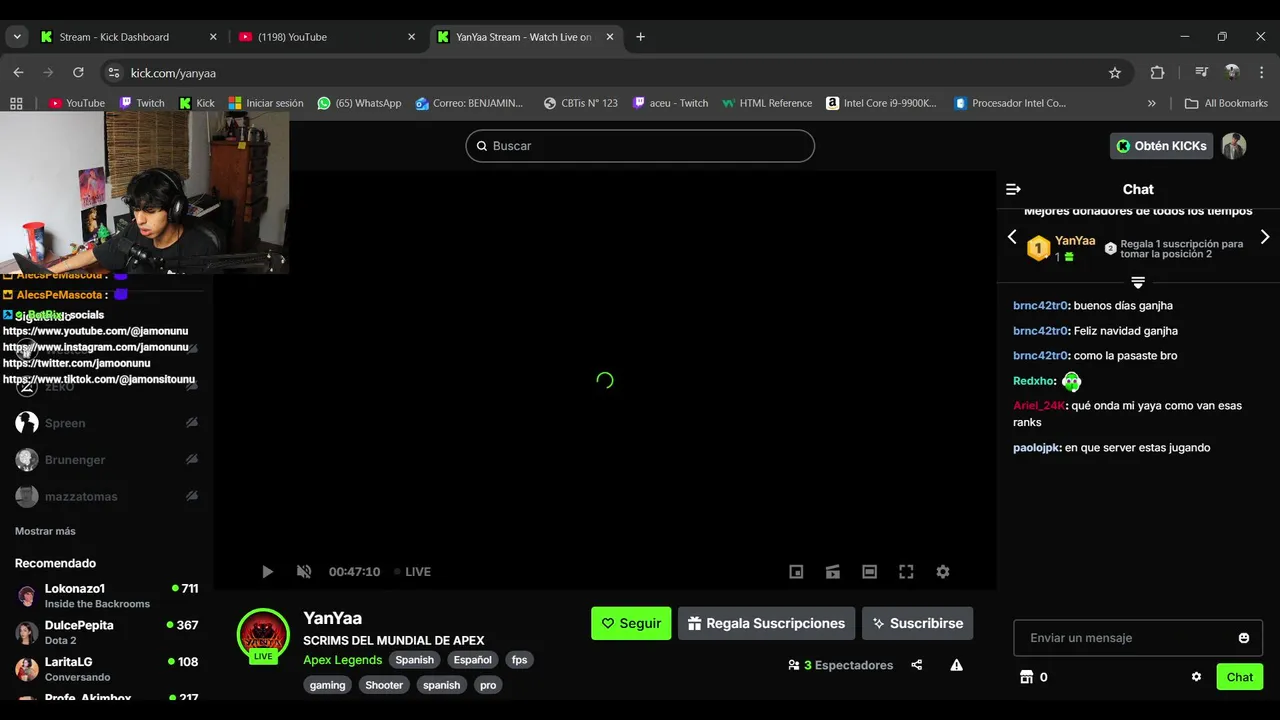
Task: Unmute the stream with the volume icon
Action: (x=304, y=572)
